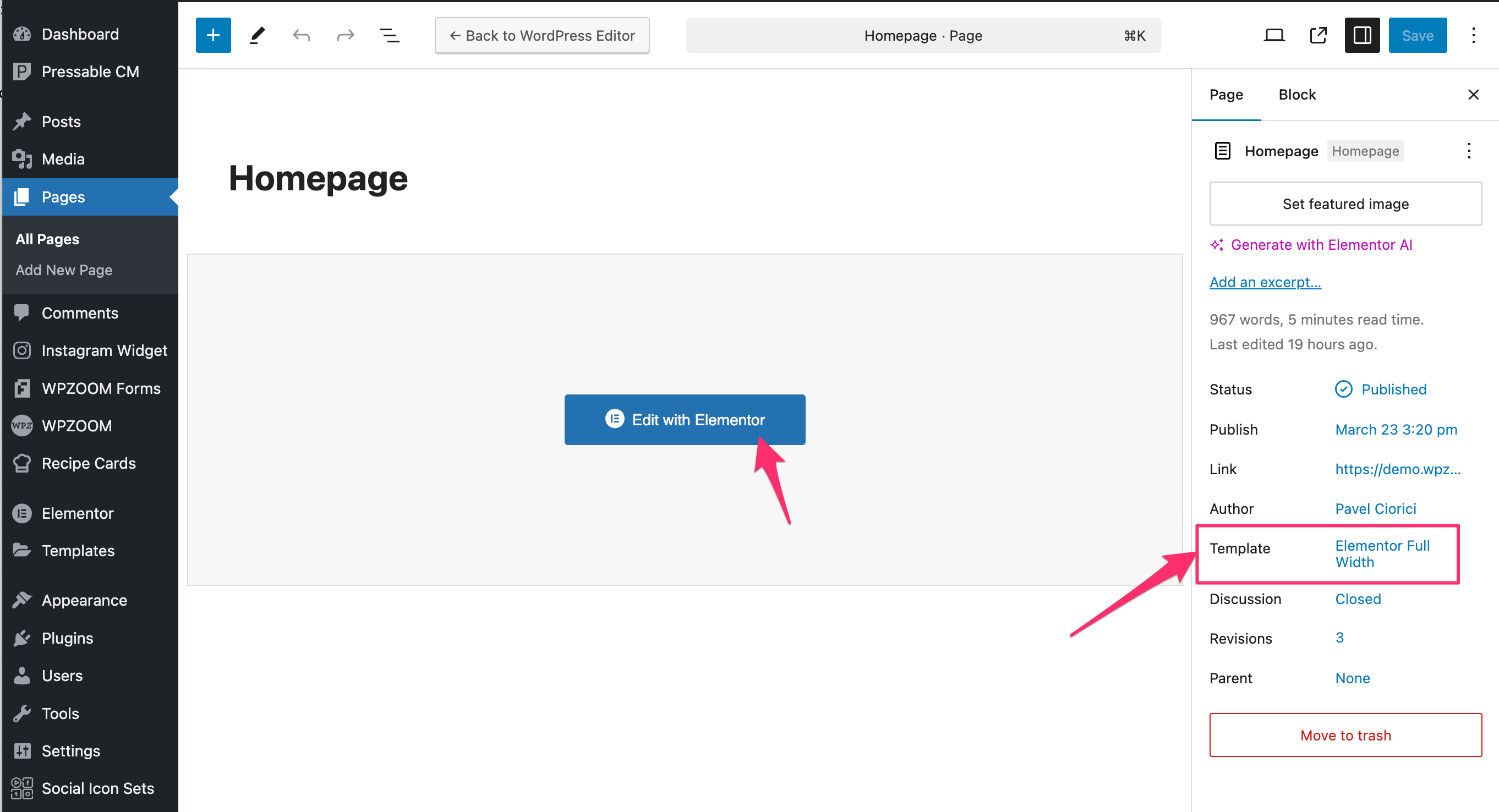Open Recipe Cards menu item
The image size is (1499, 812).
(x=90, y=463)
